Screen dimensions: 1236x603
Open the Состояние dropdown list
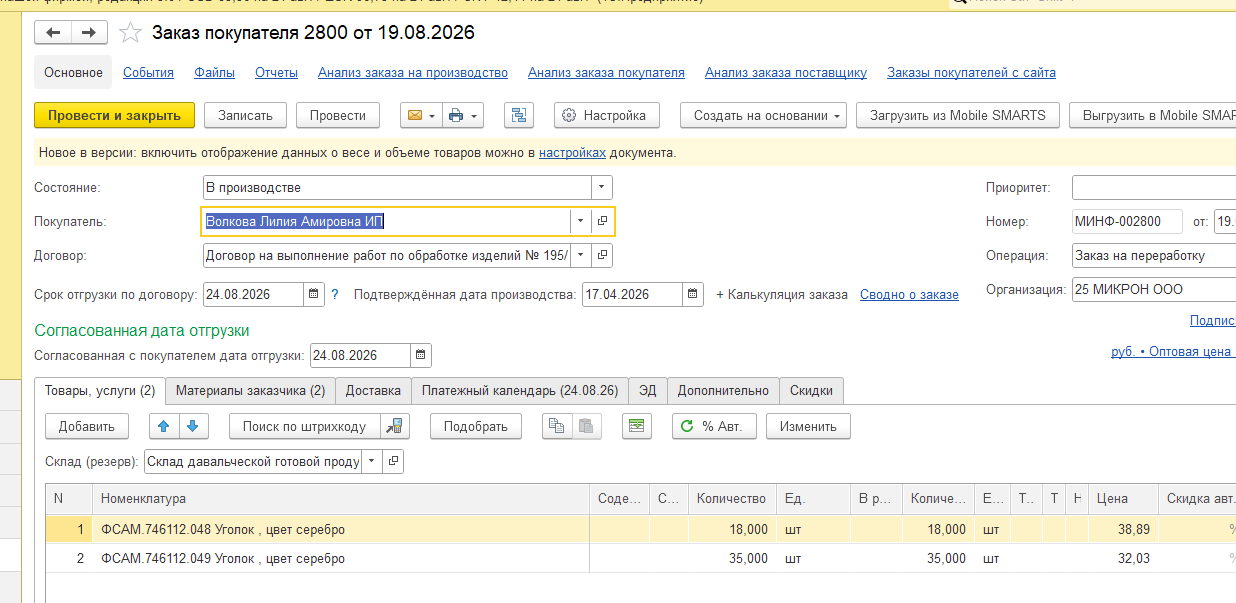601,187
